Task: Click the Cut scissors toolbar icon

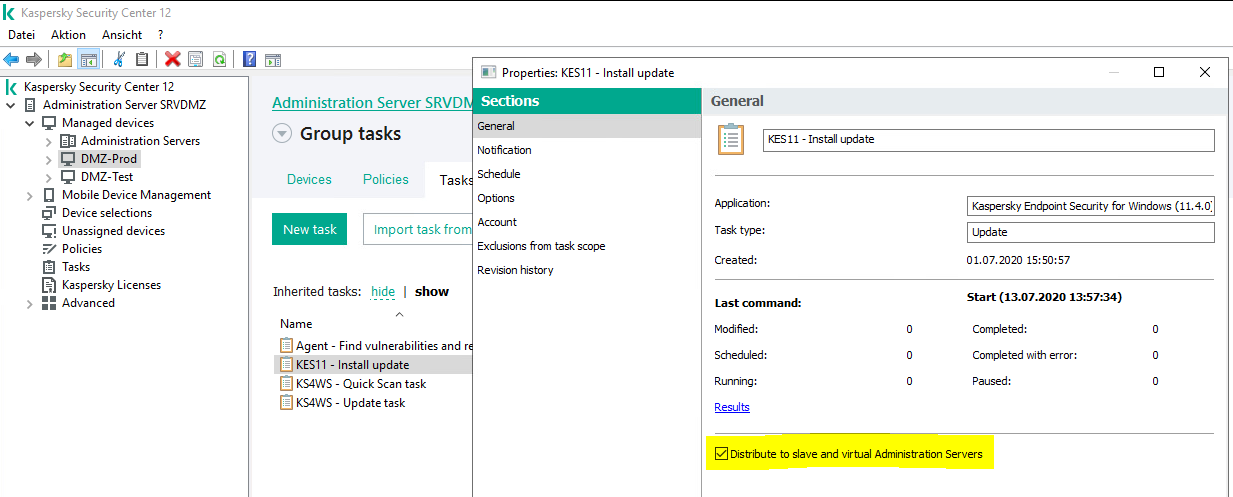Action: (x=119, y=60)
